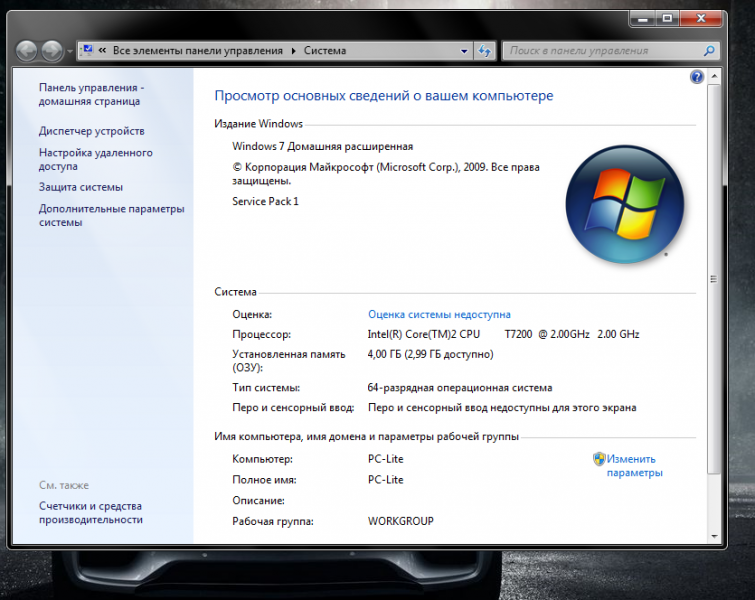This screenshot has height=600, width=755.
Task: Open the address bar history dropdown arrow
Action: pyautogui.click(x=464, y=51)
